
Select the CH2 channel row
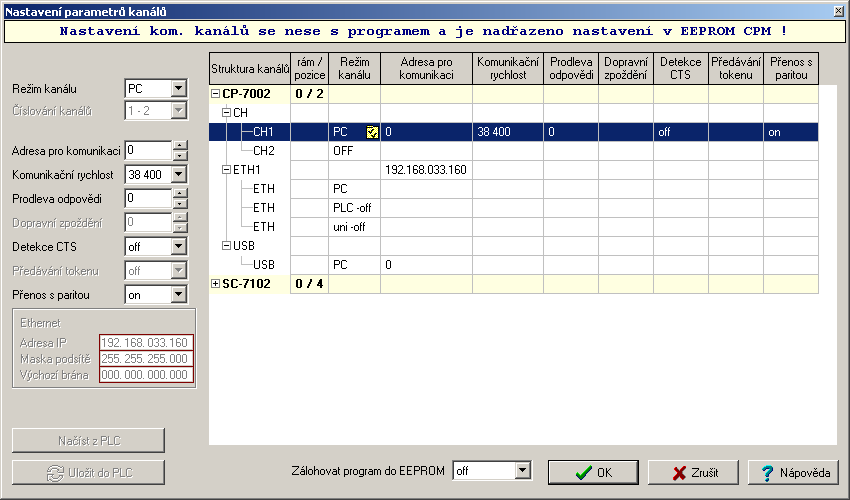[513, 151]
